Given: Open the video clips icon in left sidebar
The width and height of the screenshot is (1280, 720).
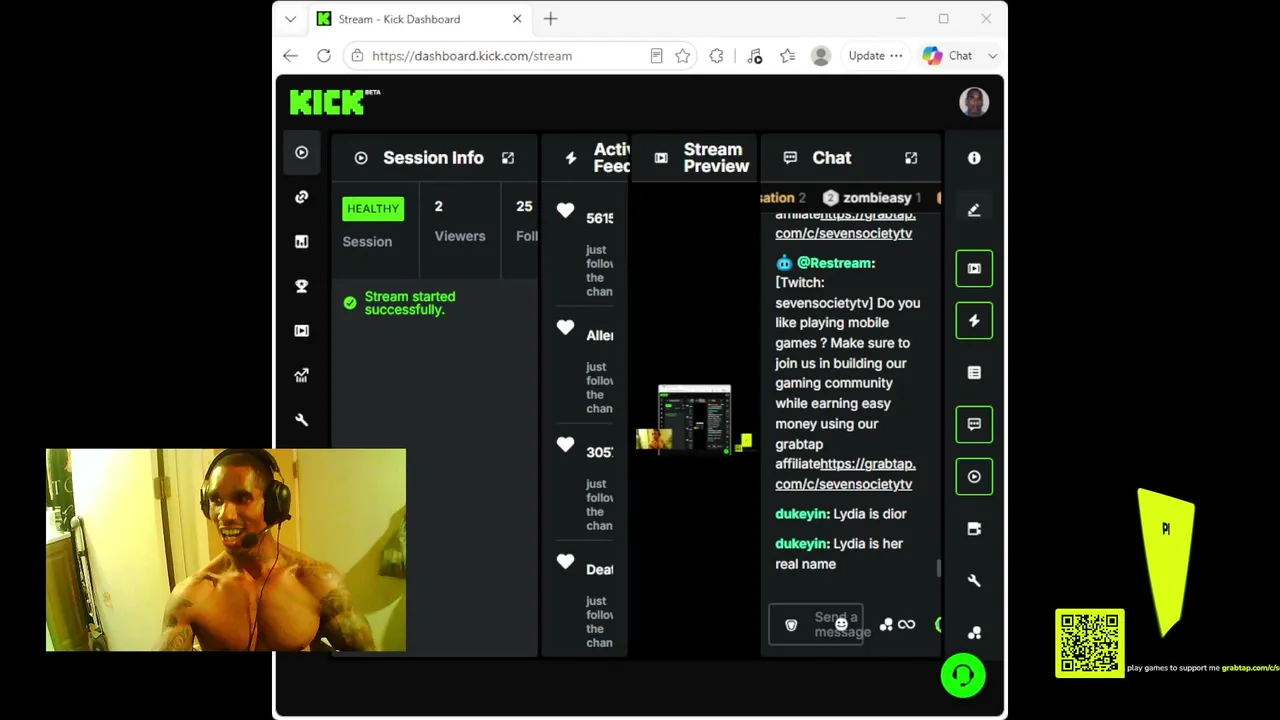Looking at the screenshot, I should point(301,331).
